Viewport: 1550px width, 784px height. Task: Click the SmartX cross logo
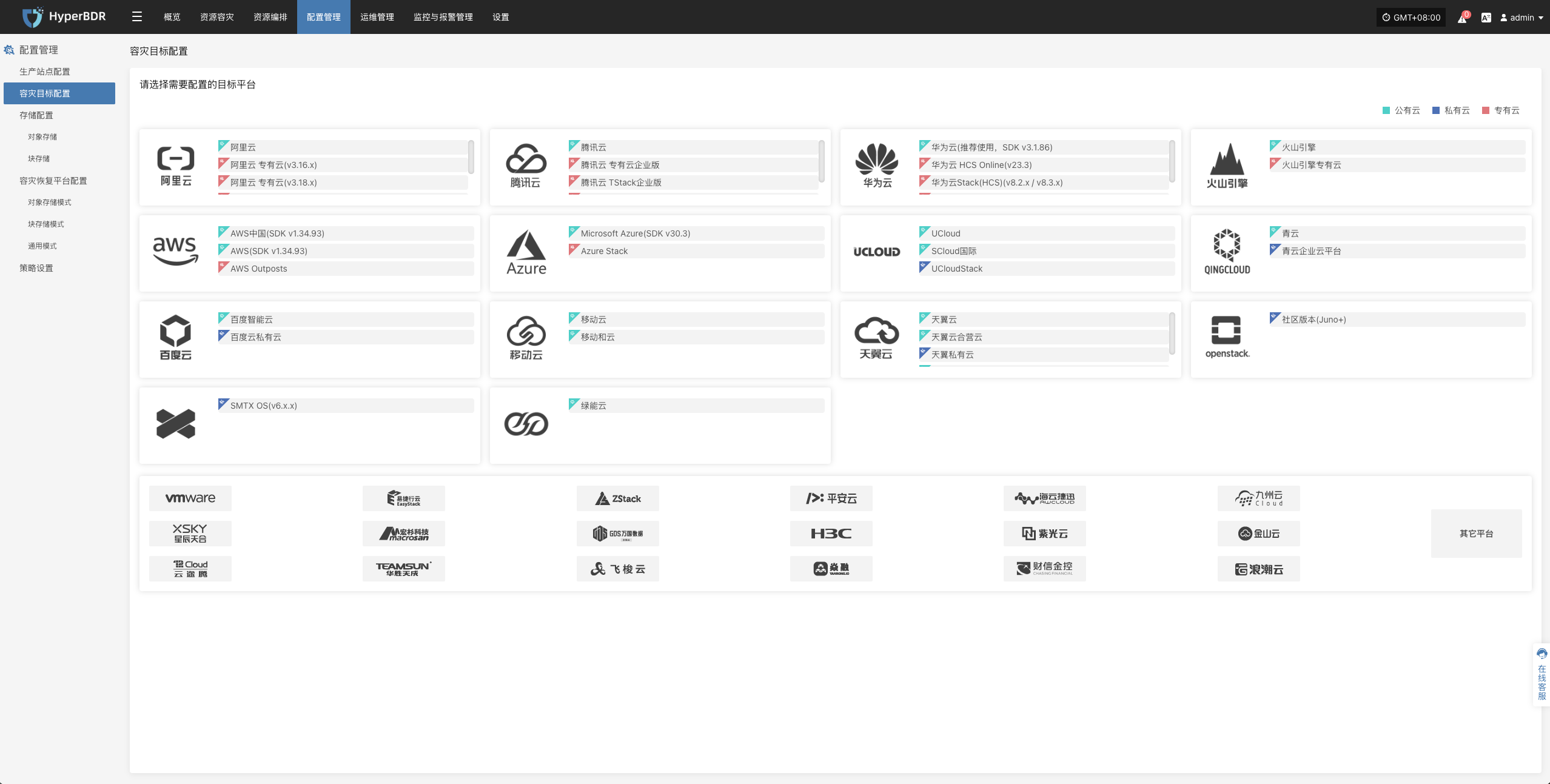tap(176, 423)
